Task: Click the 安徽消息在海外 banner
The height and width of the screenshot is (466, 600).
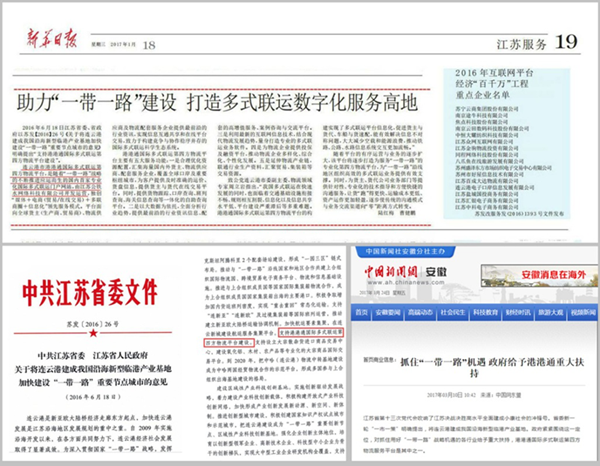Action: 539,275
